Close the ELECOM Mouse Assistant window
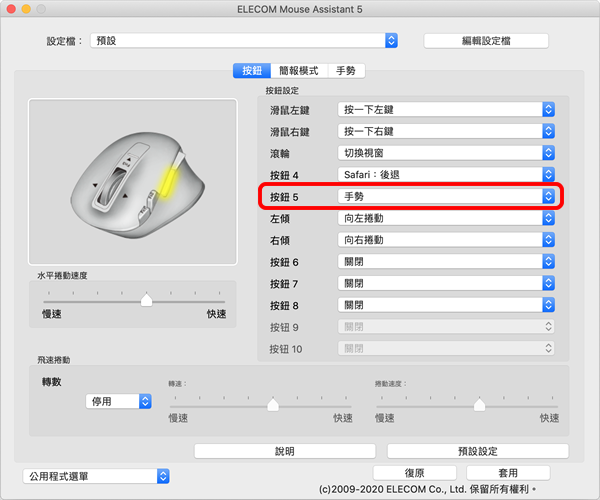The width and height of the screenshot is (600, 500). [x=11, y=9]
